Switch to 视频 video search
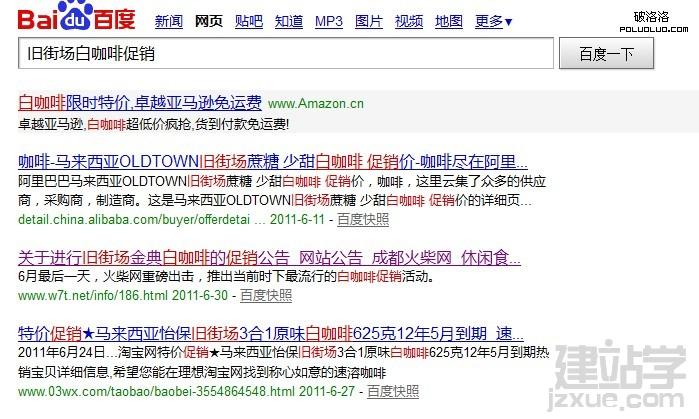 [409, 21]
